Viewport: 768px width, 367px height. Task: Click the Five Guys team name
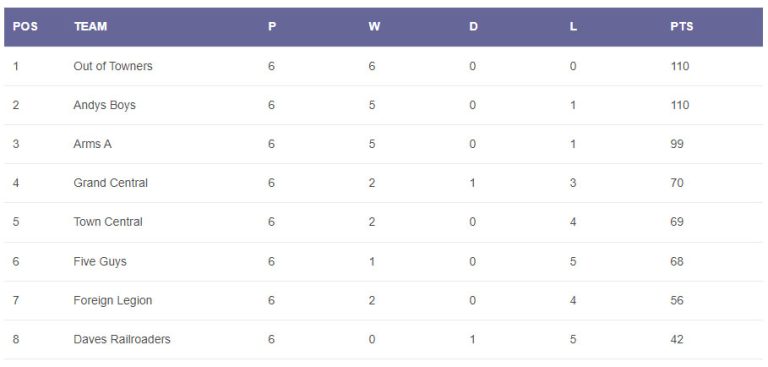tap(100, 262)
